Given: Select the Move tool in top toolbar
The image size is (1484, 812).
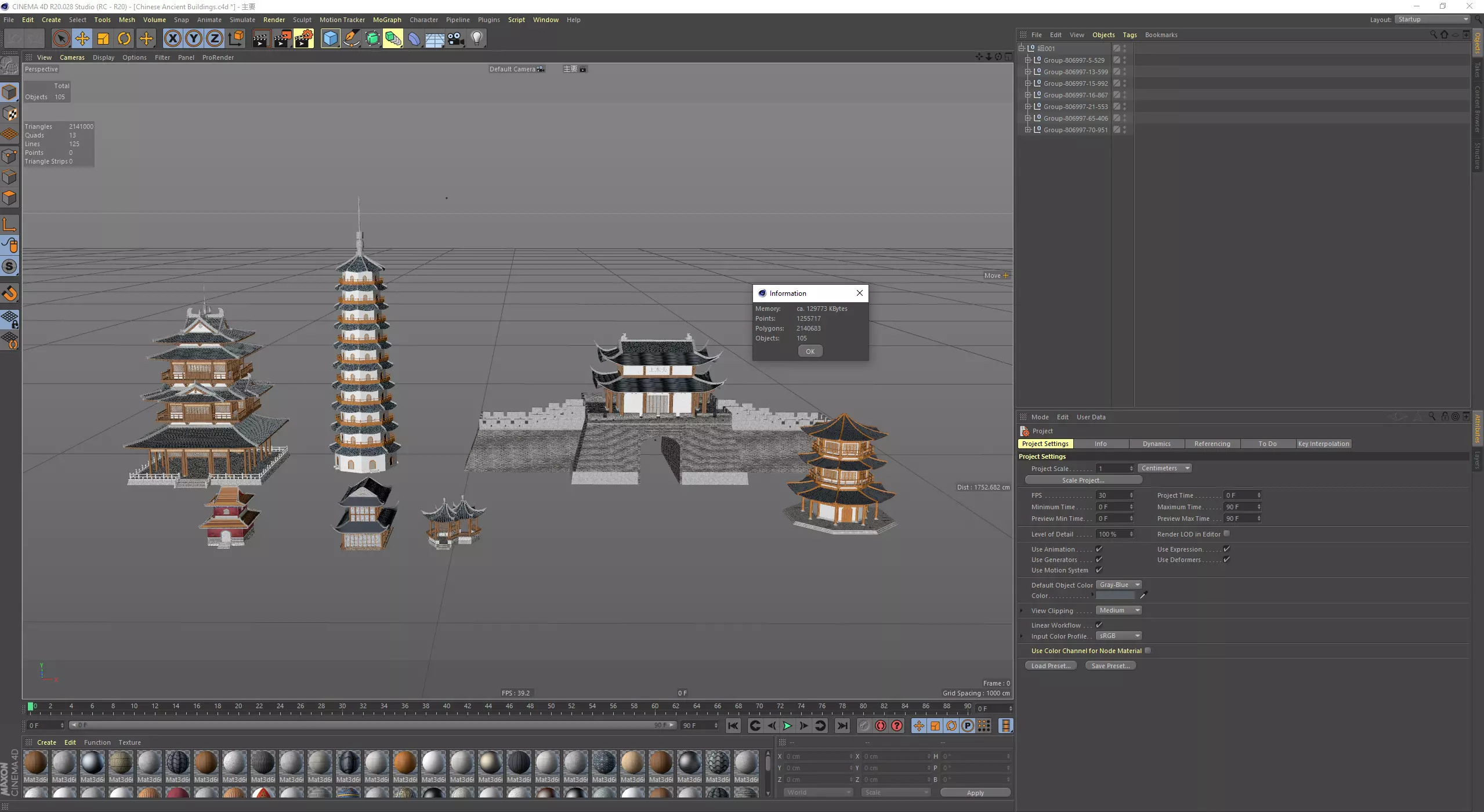Looking at the screenshot, I should pyautogui.click(x=82, y=39).
